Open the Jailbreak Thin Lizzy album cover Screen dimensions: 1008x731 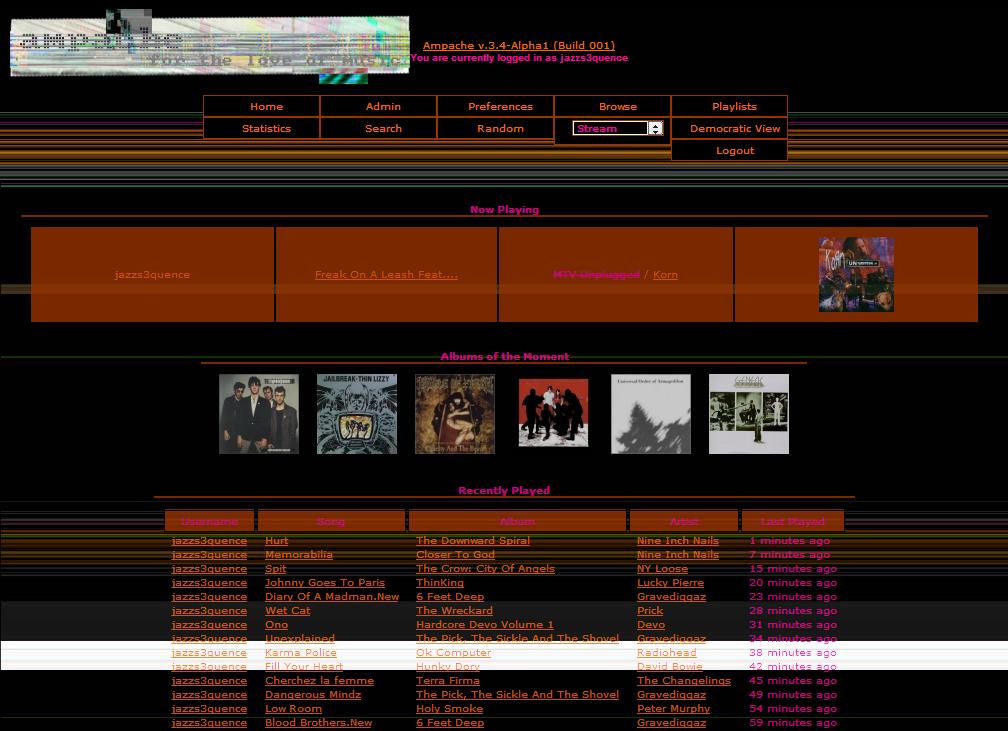point(357,414)
